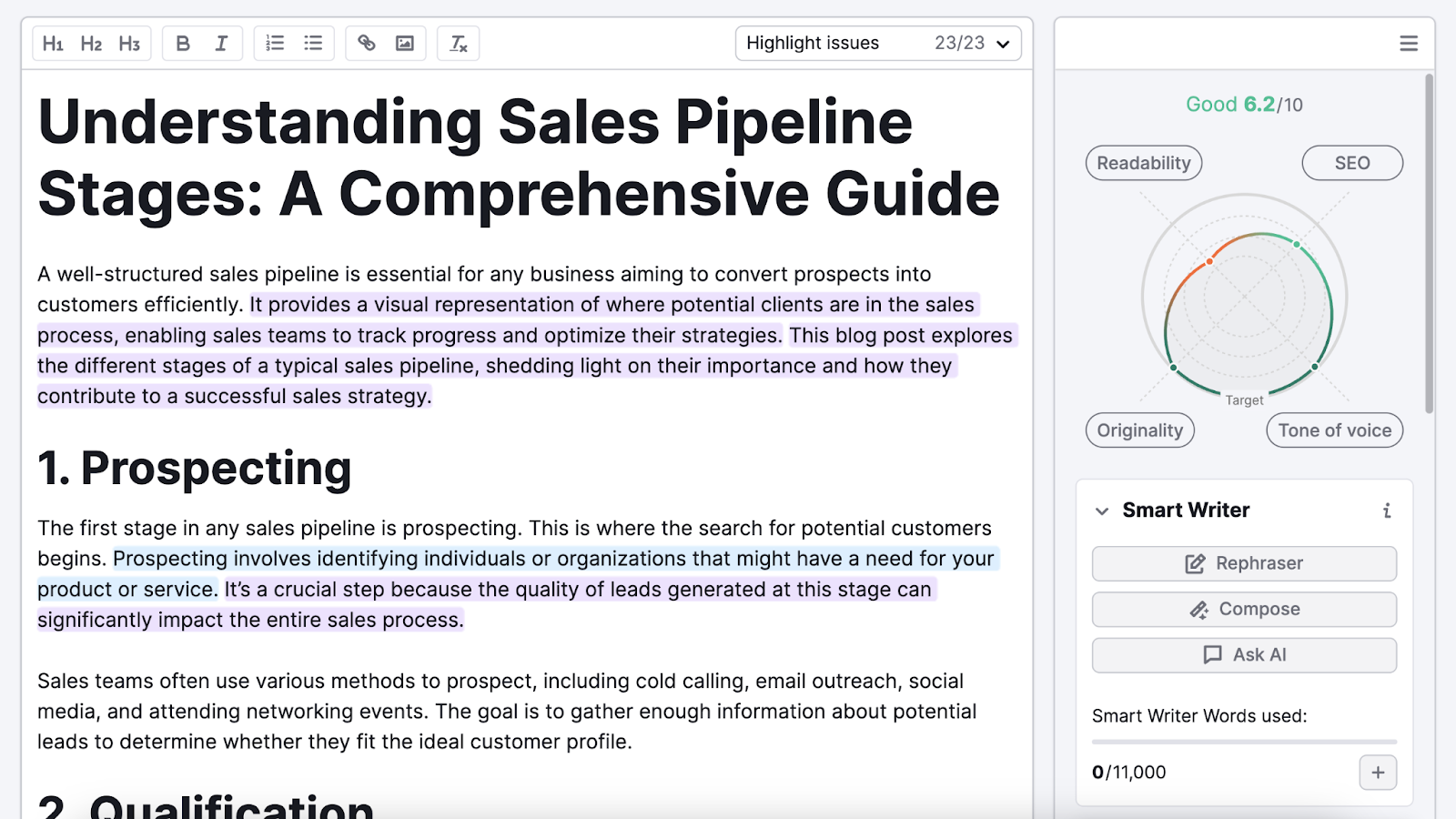Toggle bold text formatting
Screen dimensions: 1456x819
click(x=182, y=43)
